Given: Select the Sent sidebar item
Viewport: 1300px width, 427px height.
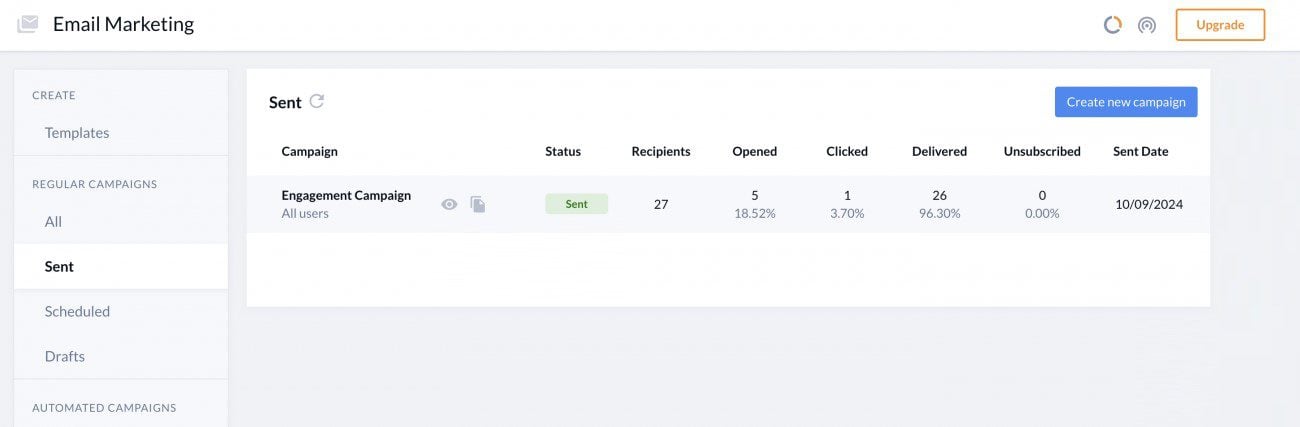Looking at the screenshot, I should tap(59, 267).
